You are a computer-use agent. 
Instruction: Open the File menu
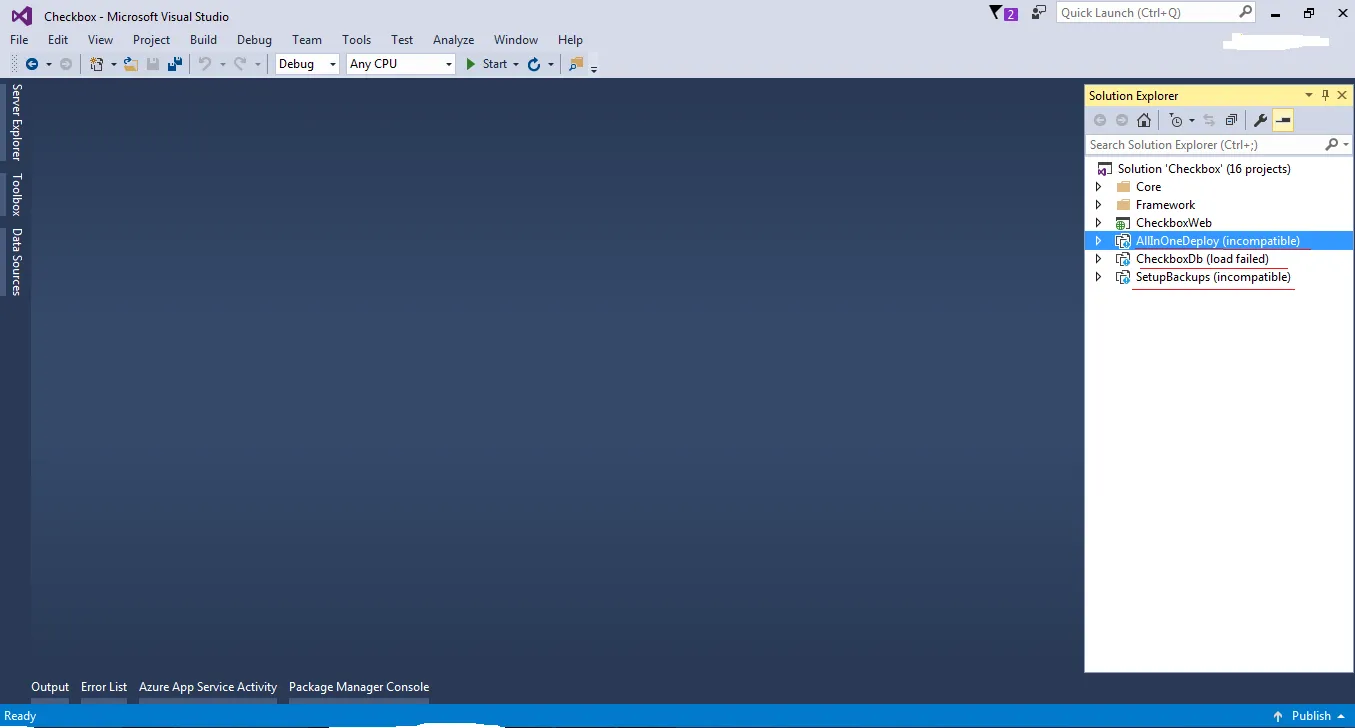[19, 40]
